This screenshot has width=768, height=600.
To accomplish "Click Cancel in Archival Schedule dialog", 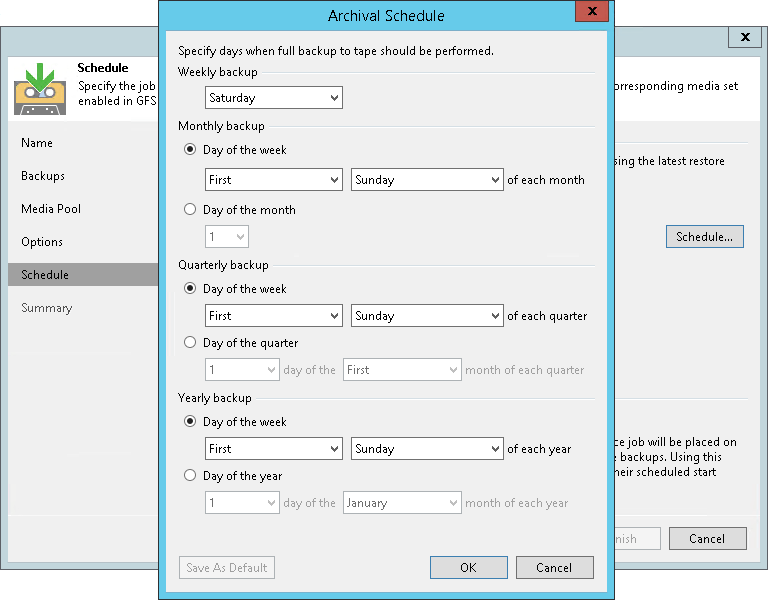I will click(554, 568).
